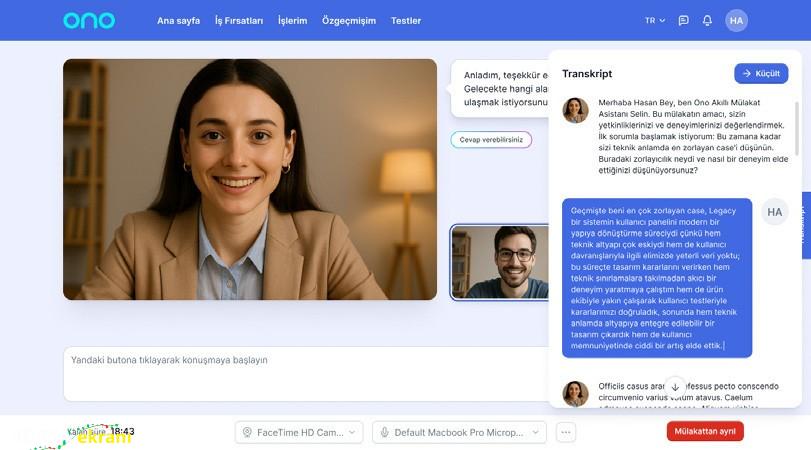Screen dimensions: 811x450
Task: Leave interview with Mülakattan ayrıl
Action: coord(705,431)
